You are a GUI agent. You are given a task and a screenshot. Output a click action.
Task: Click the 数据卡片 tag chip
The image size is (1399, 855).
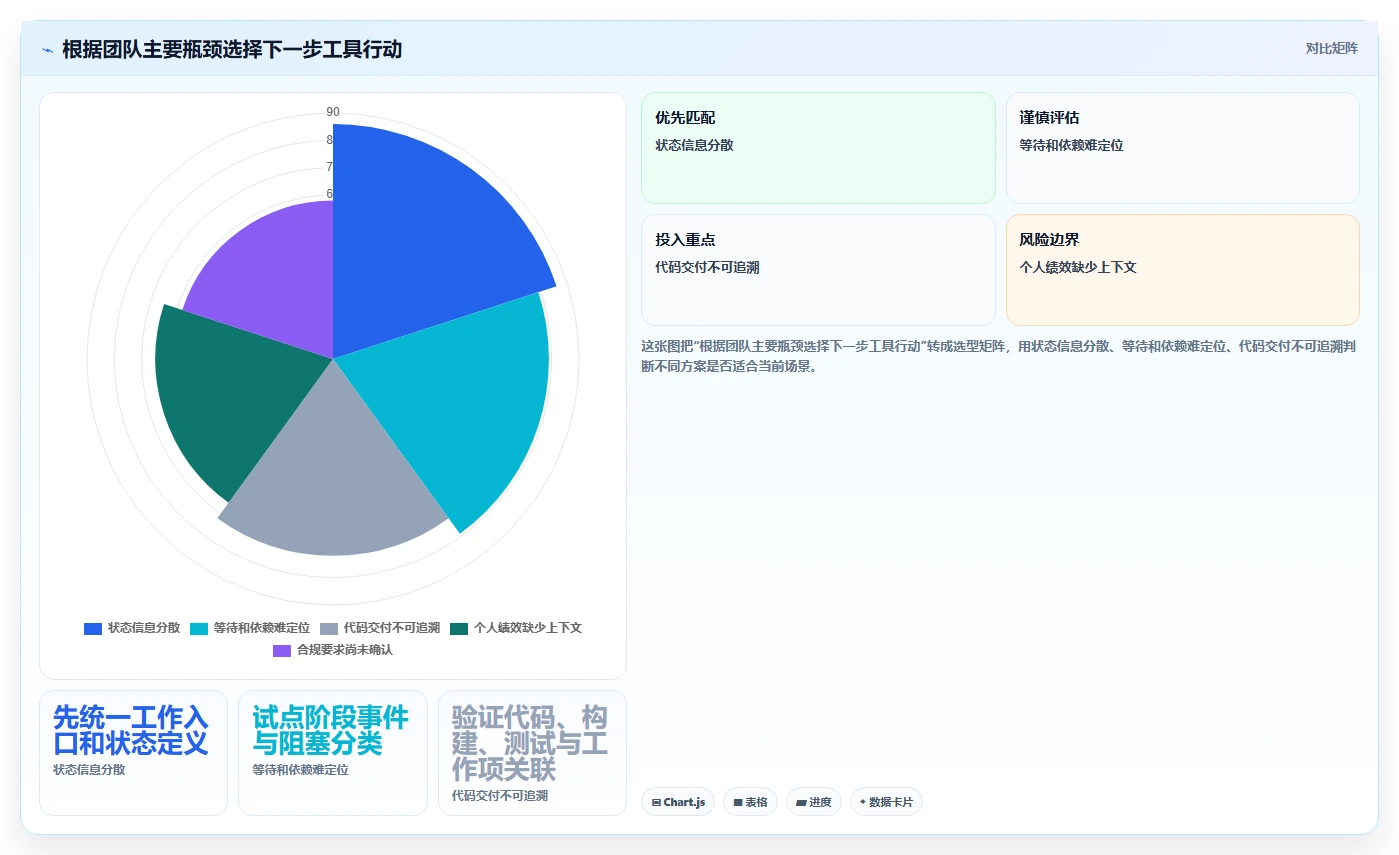coord(886,802)
